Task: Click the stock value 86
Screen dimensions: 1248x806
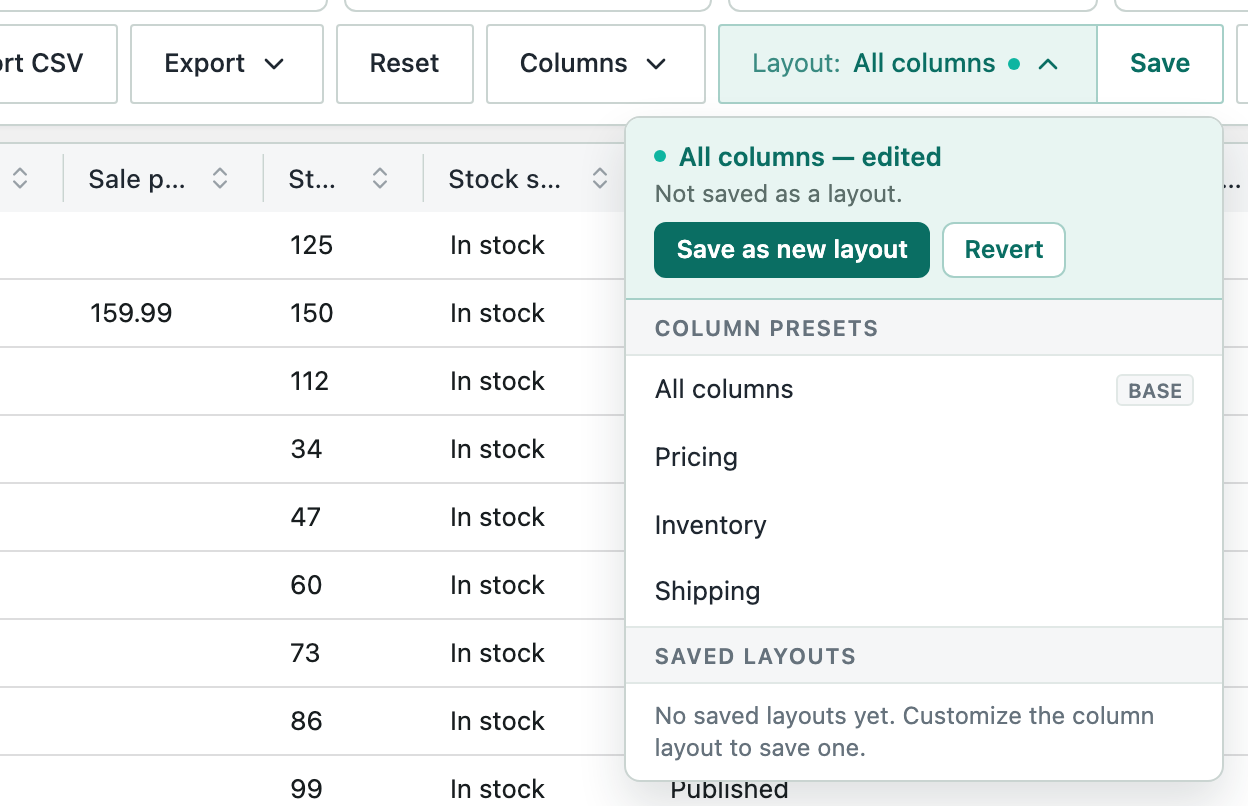Action: (306, 722)
